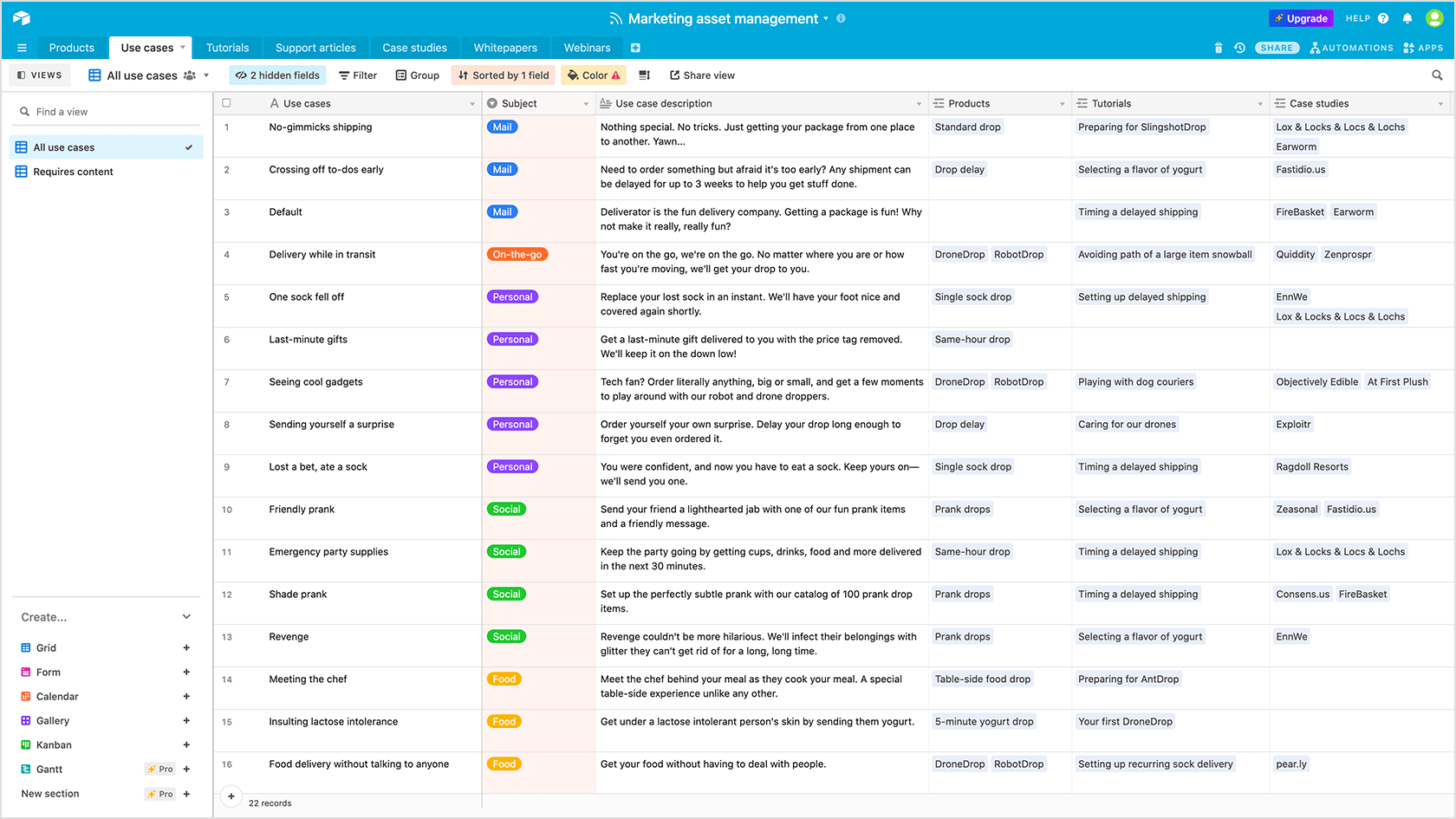Open Tutorials column dropdown arrow
This screenshot has width=1456, height=819.
point(1260,104)
